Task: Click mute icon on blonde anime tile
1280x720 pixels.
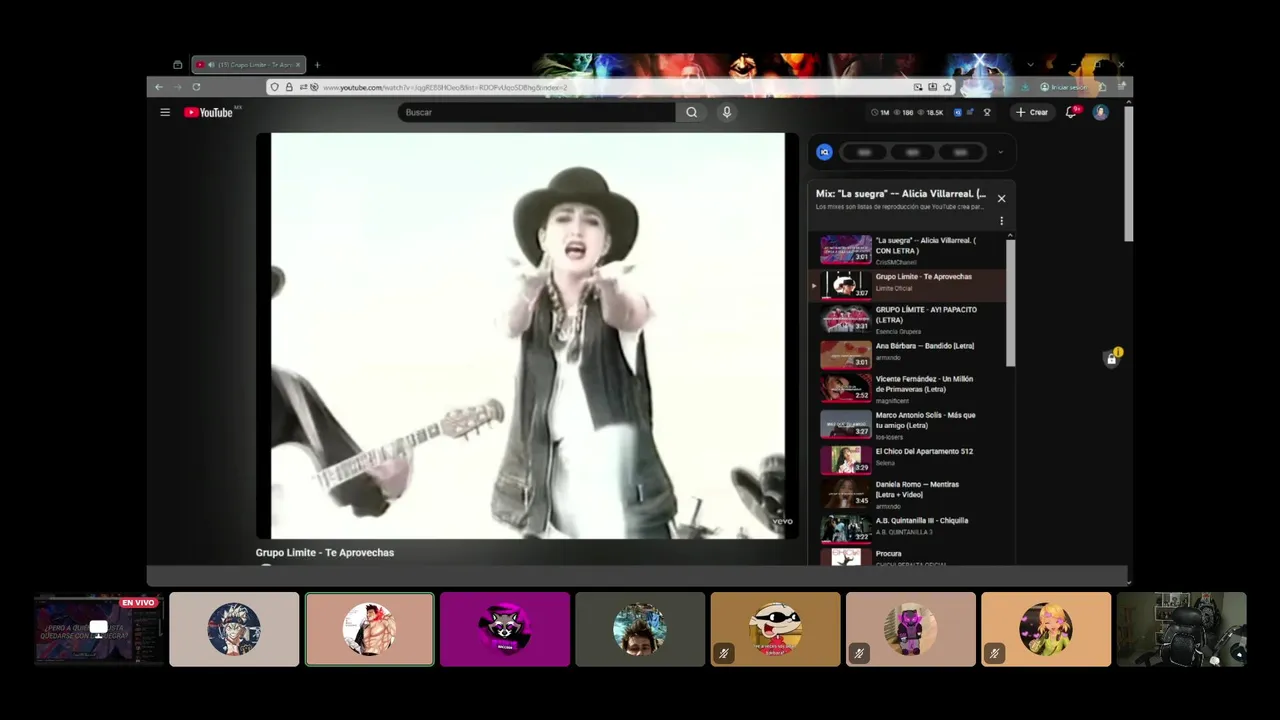Action: 993,654
